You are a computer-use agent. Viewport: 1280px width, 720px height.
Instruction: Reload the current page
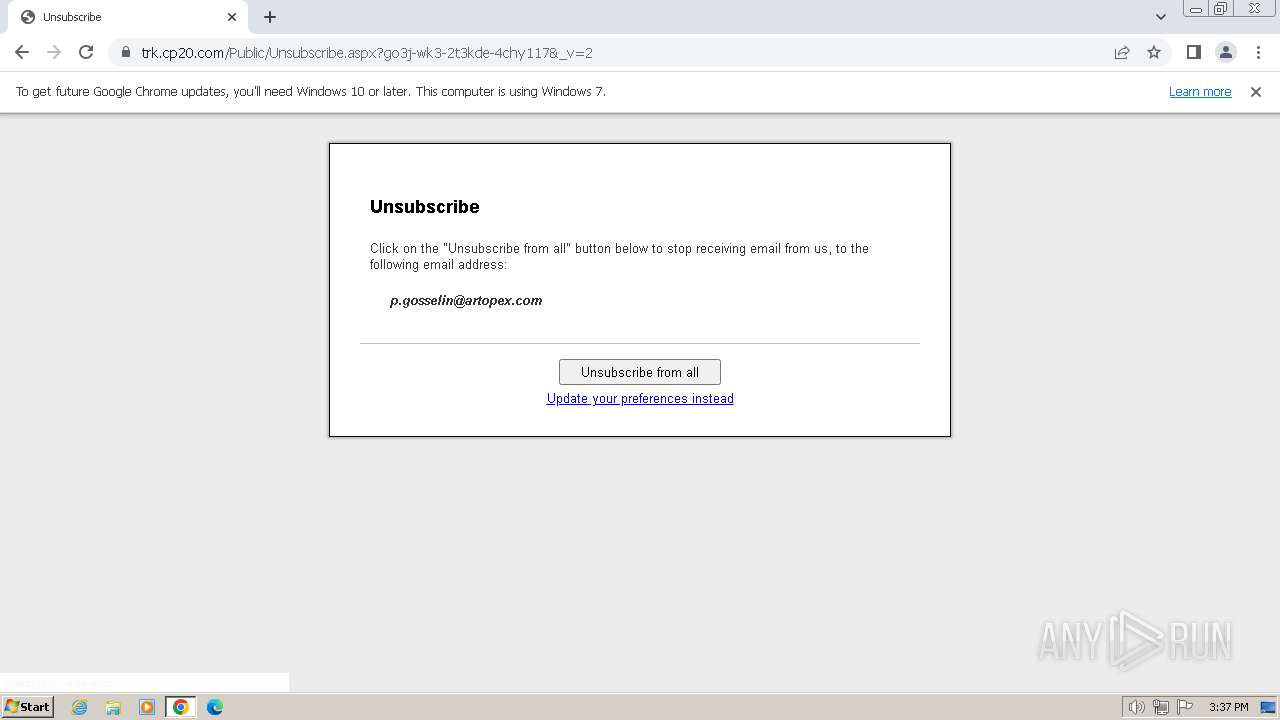pyautogui.click(x=86, y=52)
